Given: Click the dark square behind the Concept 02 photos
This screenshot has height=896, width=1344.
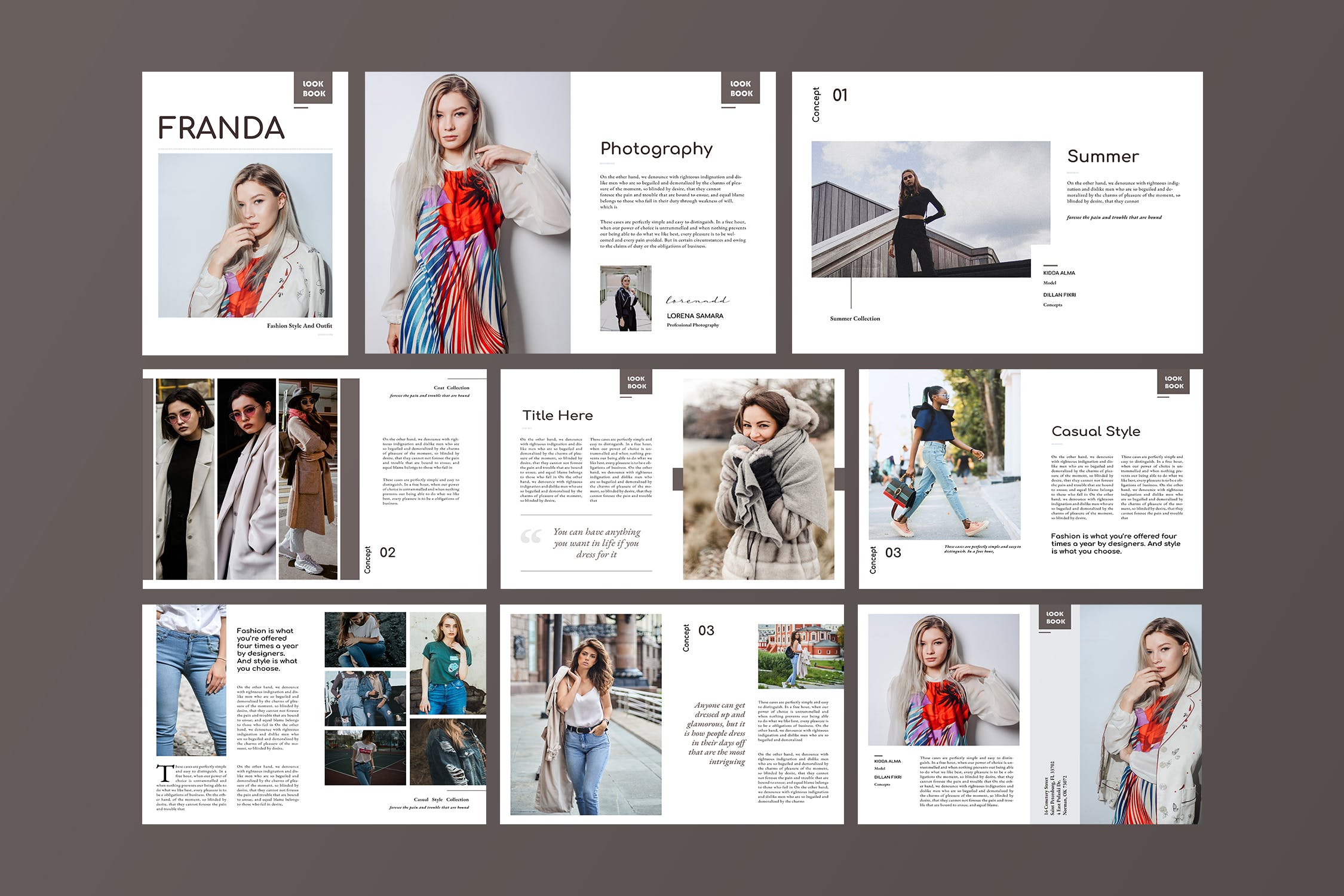Looking at the screenshot, I should pyautogui.click(x=349, y=472).
